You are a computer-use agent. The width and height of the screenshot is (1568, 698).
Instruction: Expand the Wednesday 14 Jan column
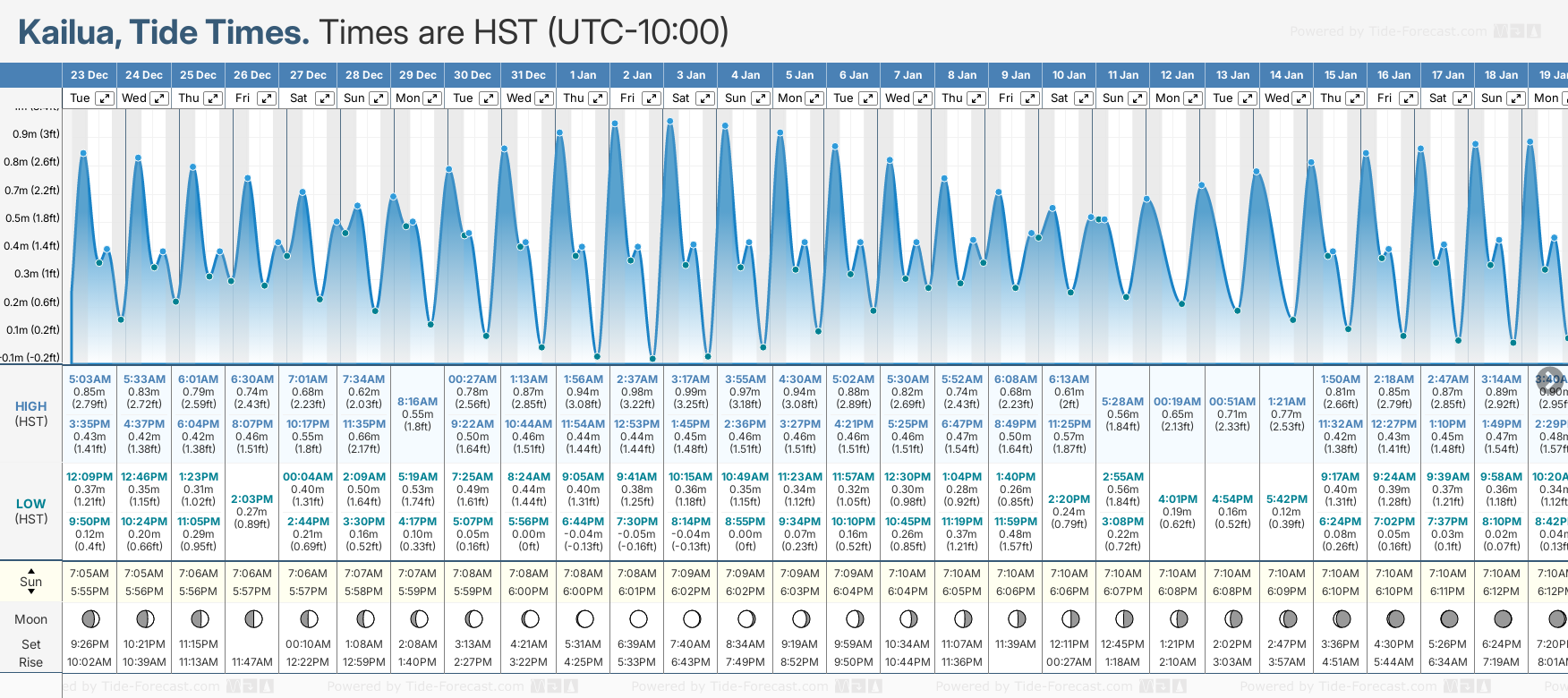pyautogui.click(x=1301, y=98)
